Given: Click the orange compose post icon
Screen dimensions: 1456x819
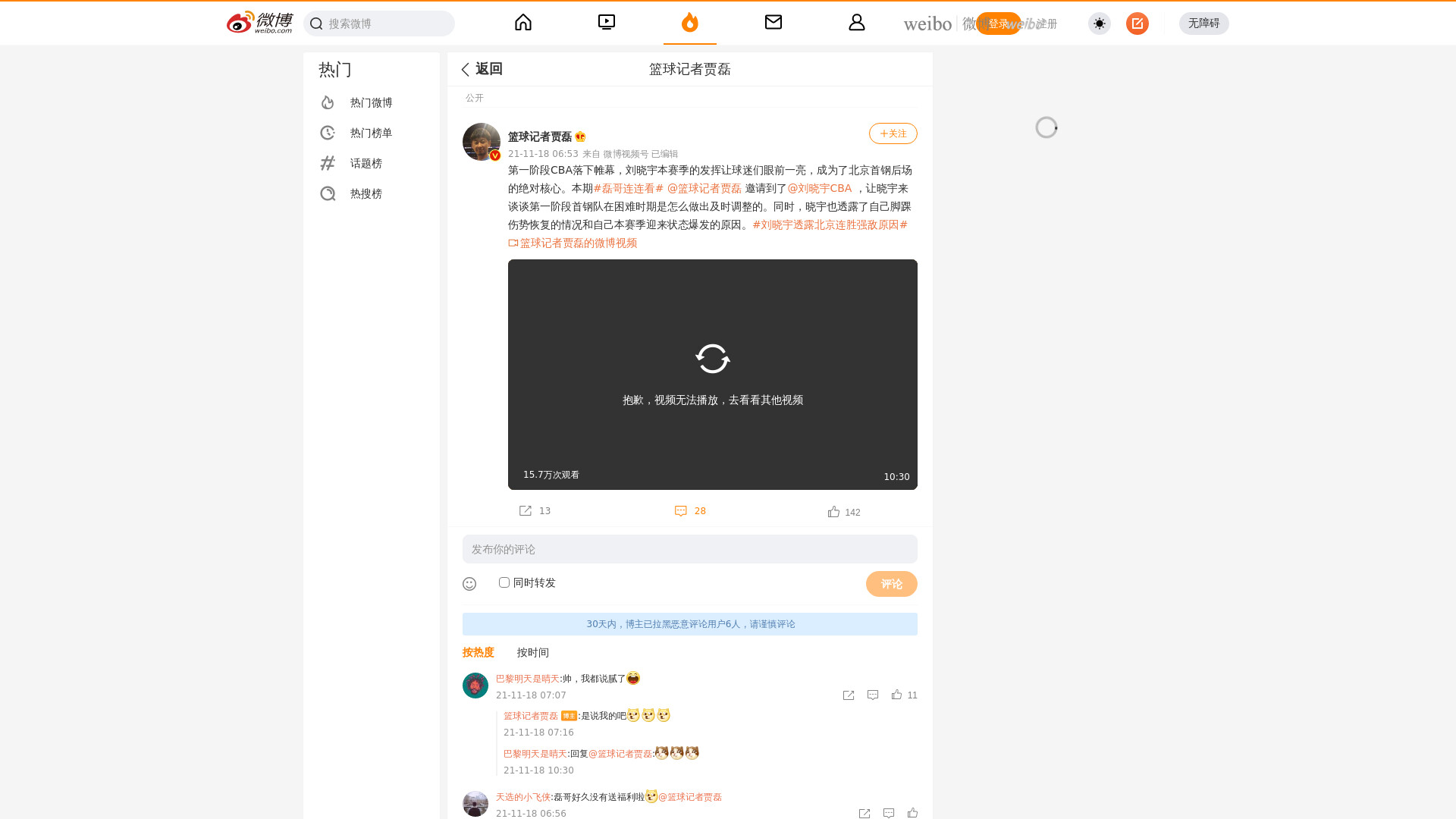Looking at the screenshot, I should tap(1137, 24).
